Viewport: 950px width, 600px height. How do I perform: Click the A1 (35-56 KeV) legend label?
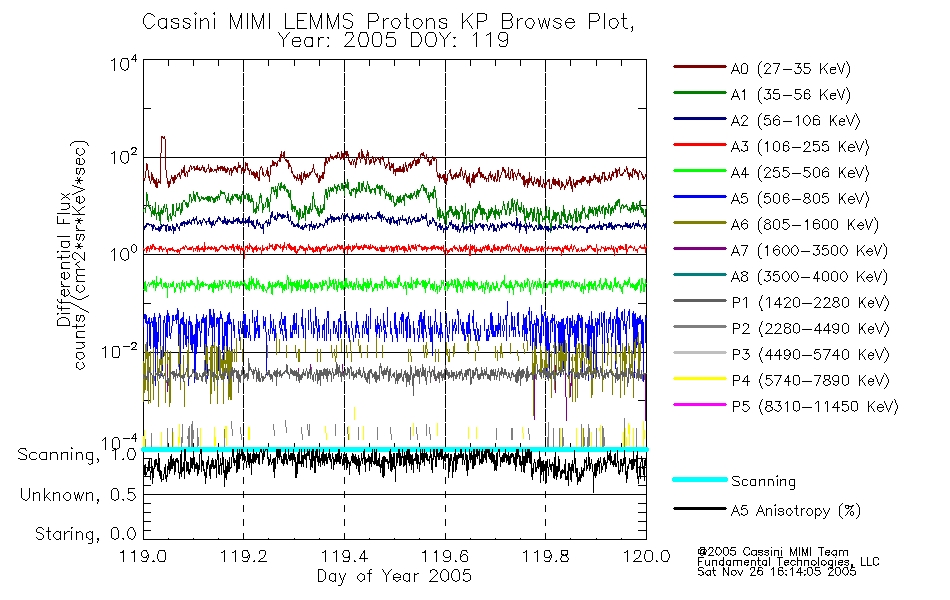(x=791, y=95)
